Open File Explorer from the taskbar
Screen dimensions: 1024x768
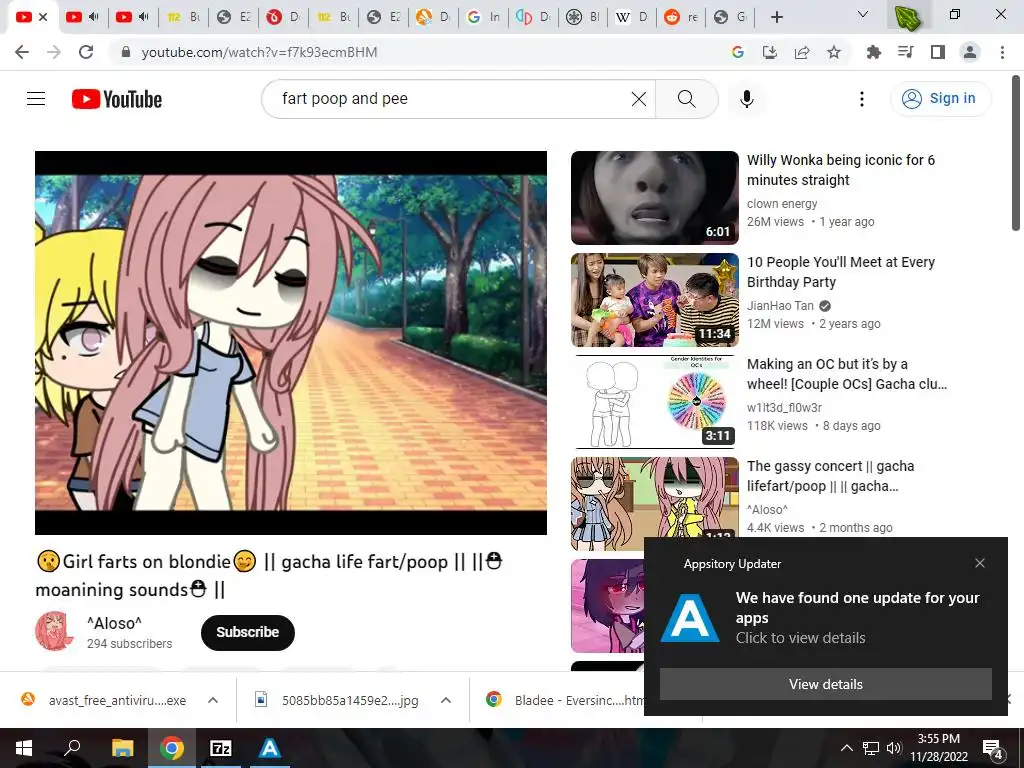coord(122,748)
